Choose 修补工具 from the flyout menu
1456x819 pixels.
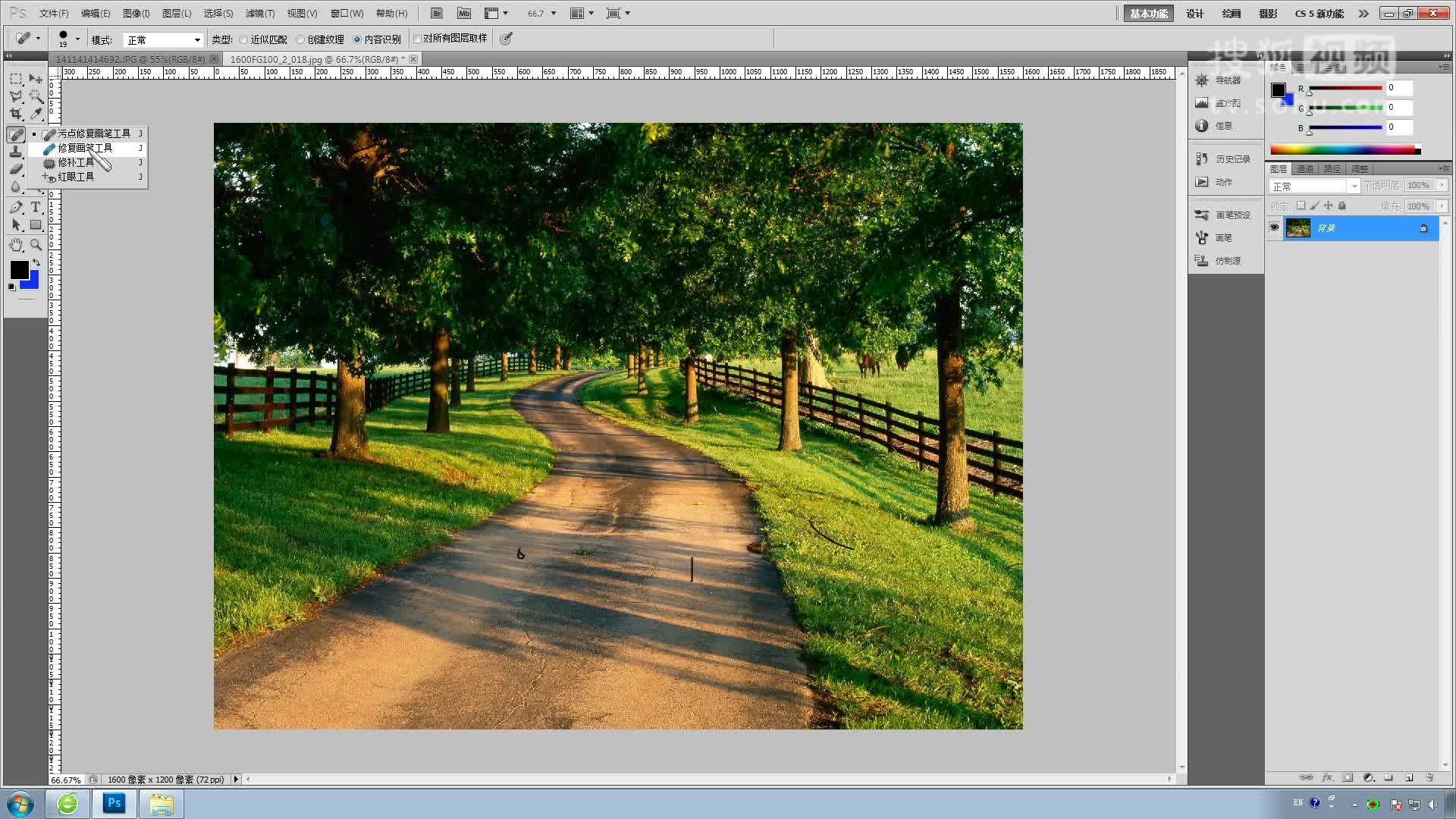76,162
